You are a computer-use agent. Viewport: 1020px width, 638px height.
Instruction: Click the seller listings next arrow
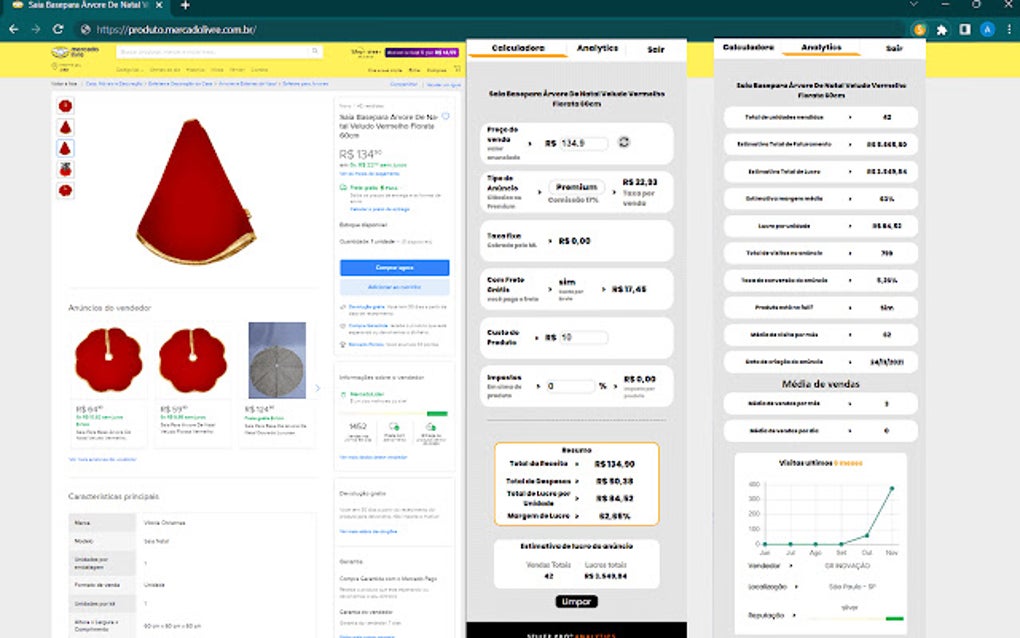[317, 388]
